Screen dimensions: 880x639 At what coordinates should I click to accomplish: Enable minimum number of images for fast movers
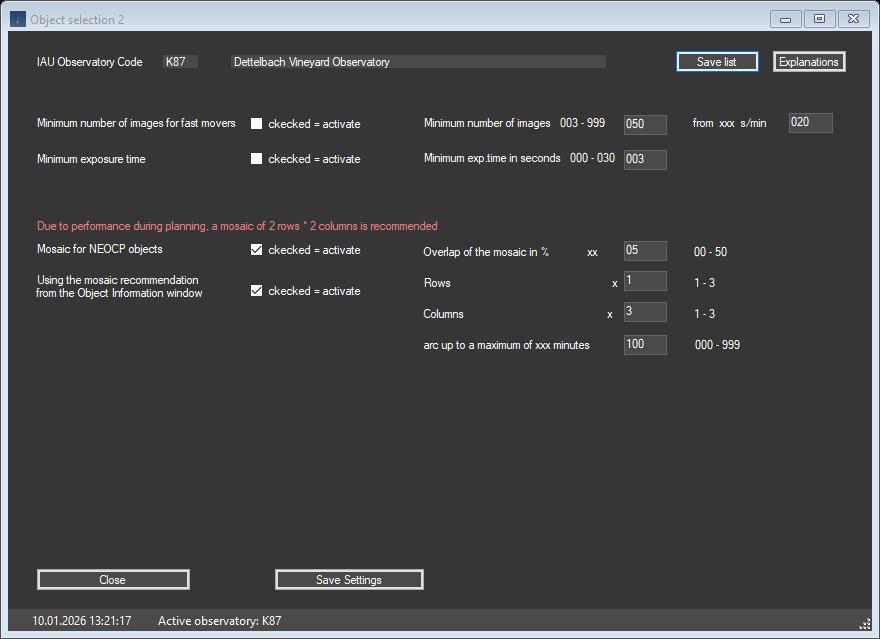(x=256, y=123)
